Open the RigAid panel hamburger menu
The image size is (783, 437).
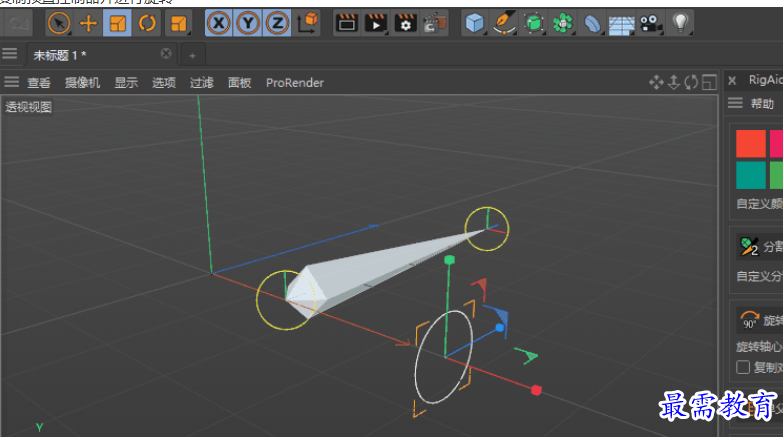(x=735, y=103)
